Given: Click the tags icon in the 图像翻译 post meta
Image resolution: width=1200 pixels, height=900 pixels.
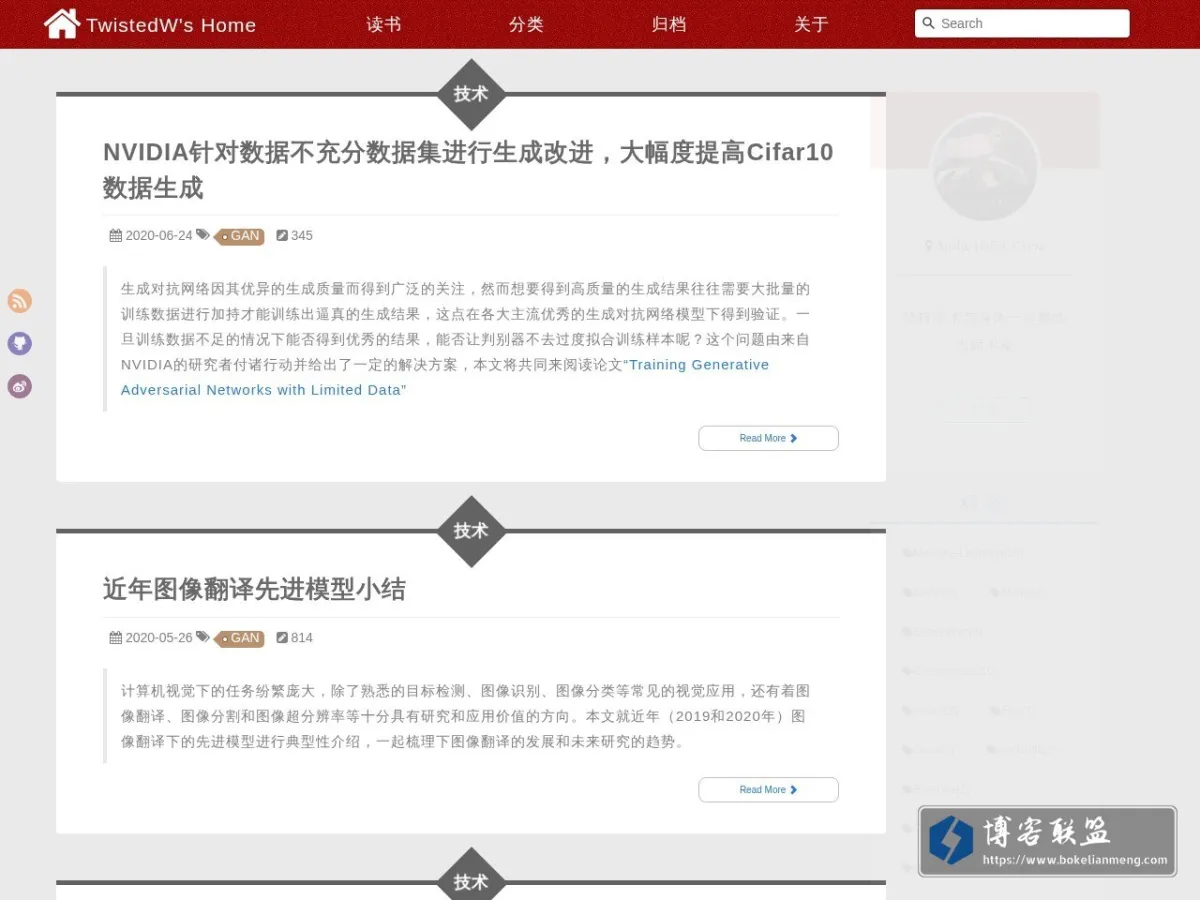Looking at the screenshot, I should pyautogui.click(x=203, y=637).
